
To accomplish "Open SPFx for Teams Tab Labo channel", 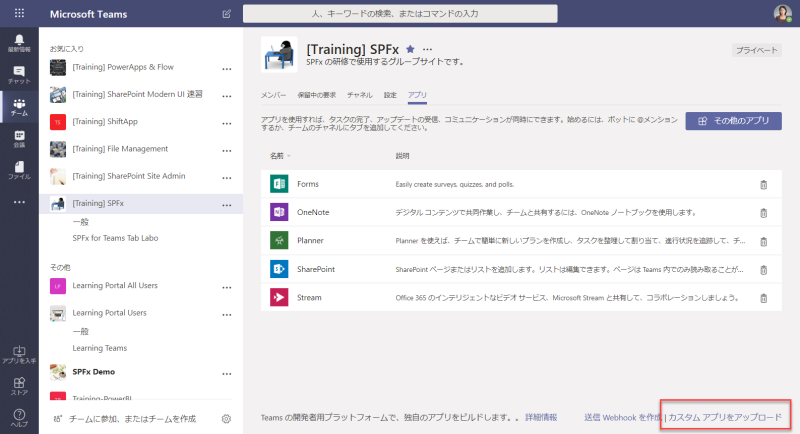I will click(115, 238).
